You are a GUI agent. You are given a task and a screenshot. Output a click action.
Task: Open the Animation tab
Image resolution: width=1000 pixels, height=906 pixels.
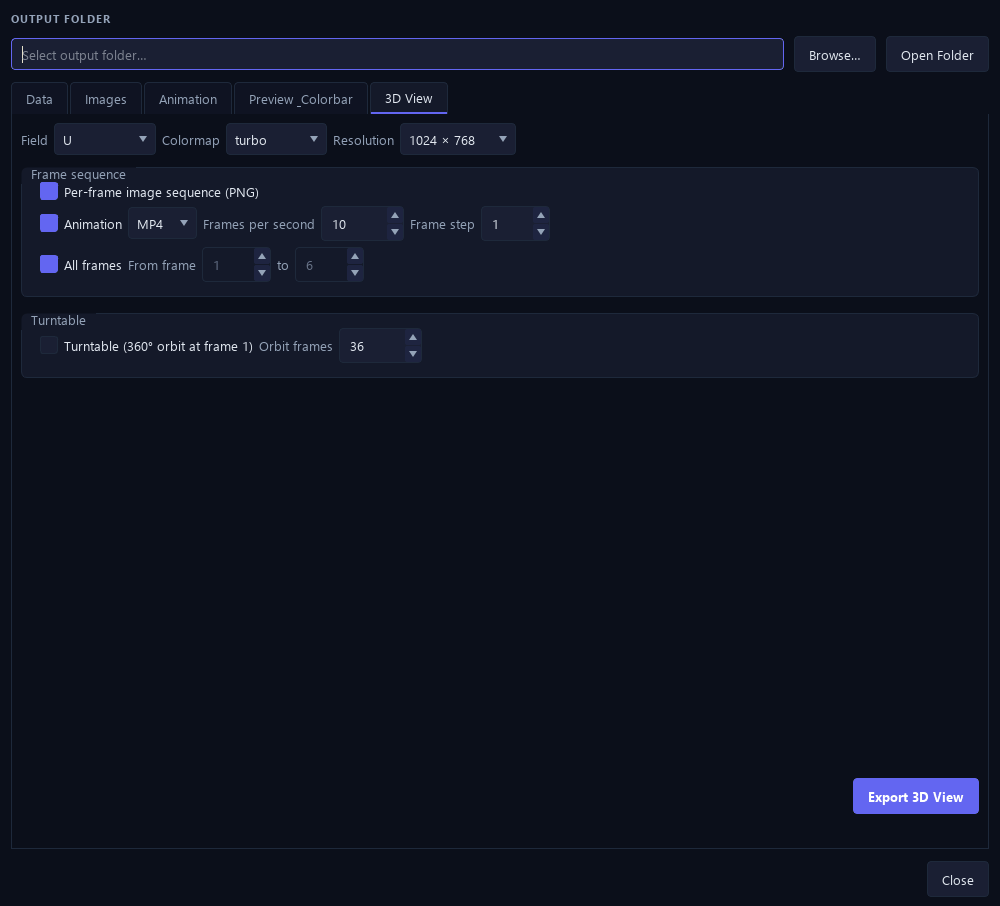click(x=188, y=99)
